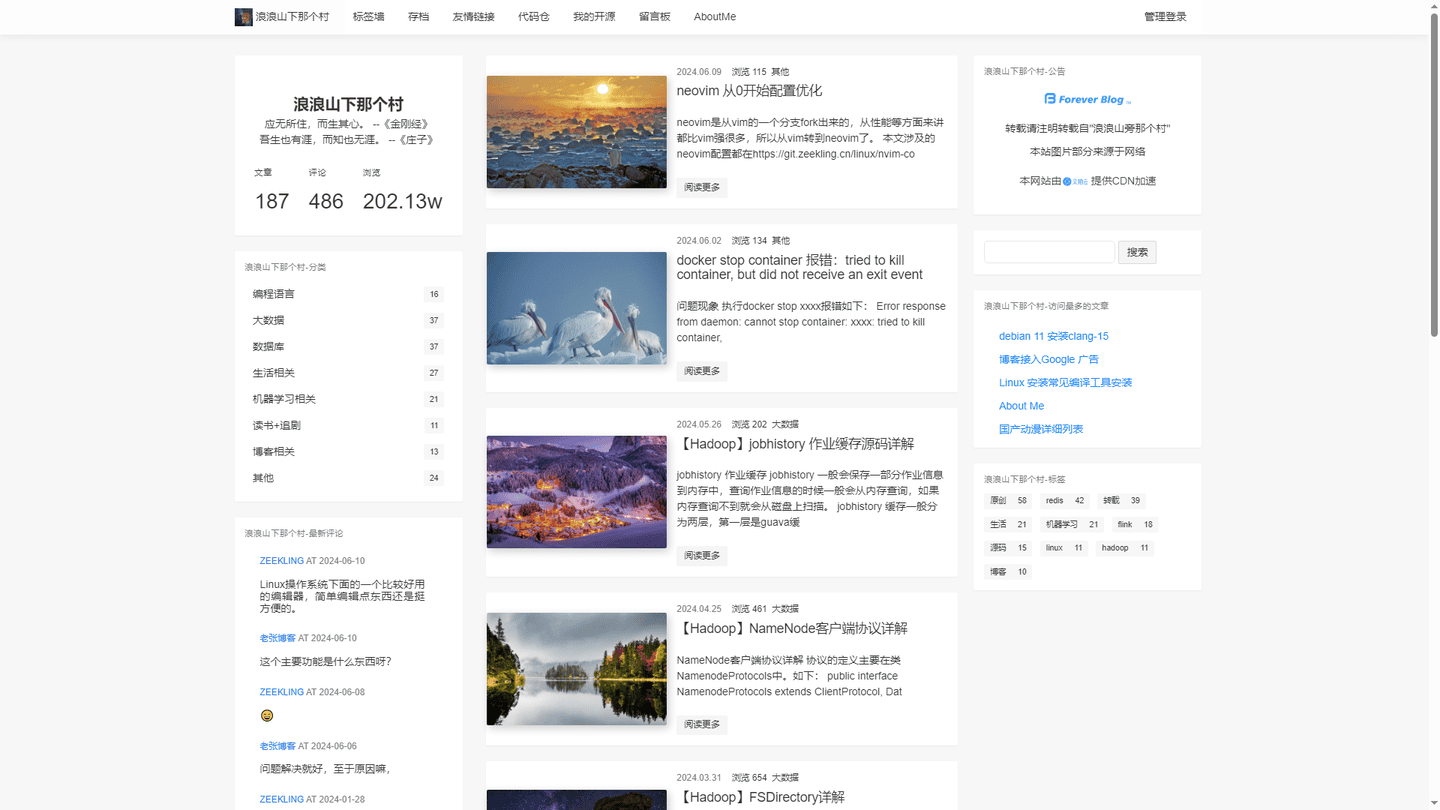Open 标签墙 in the top navigation
Viewport: 1440px width, 810px height.
[368, 17]
